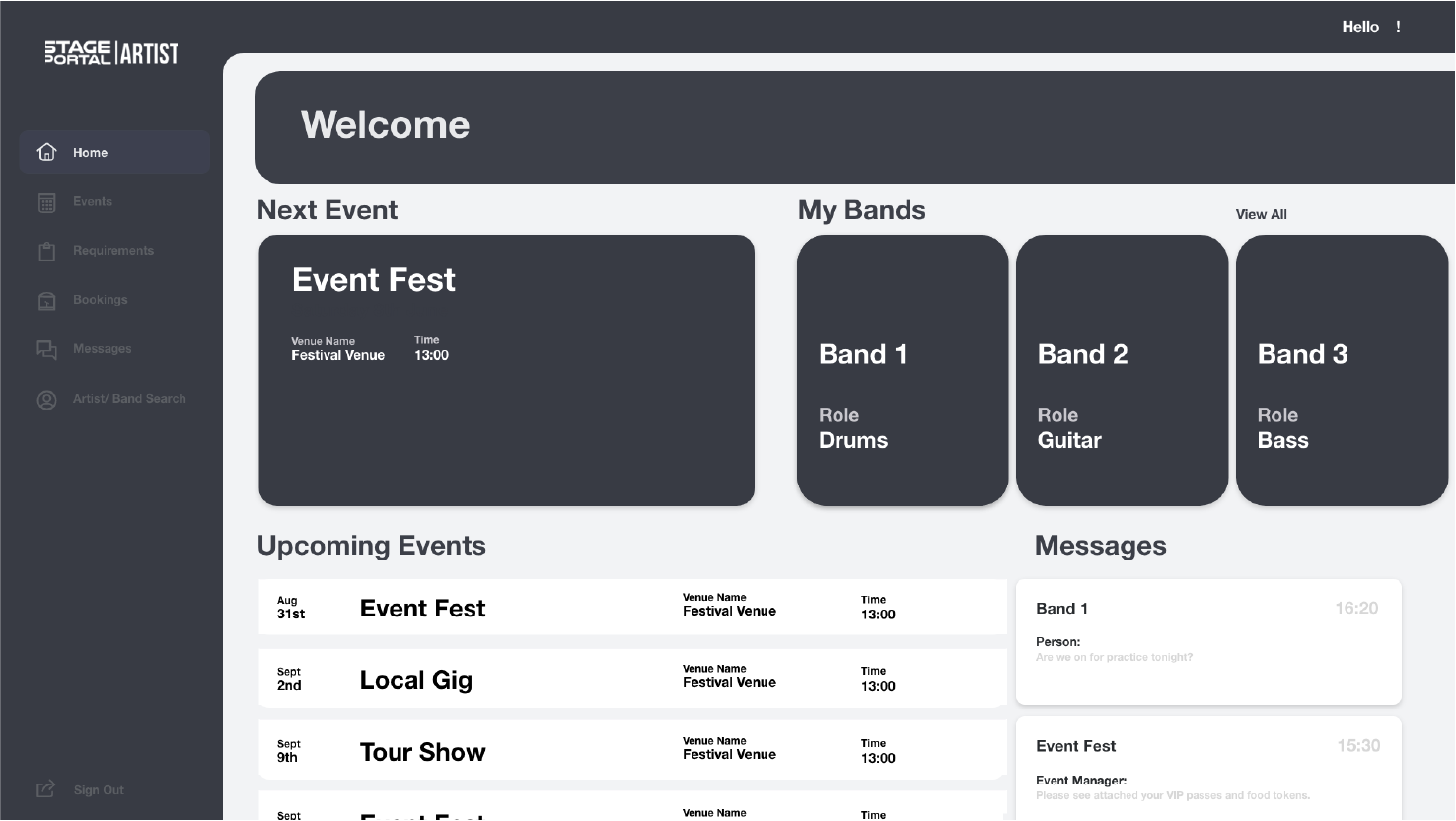
Task: Open the Event Fest next event card
Action: 506,370
